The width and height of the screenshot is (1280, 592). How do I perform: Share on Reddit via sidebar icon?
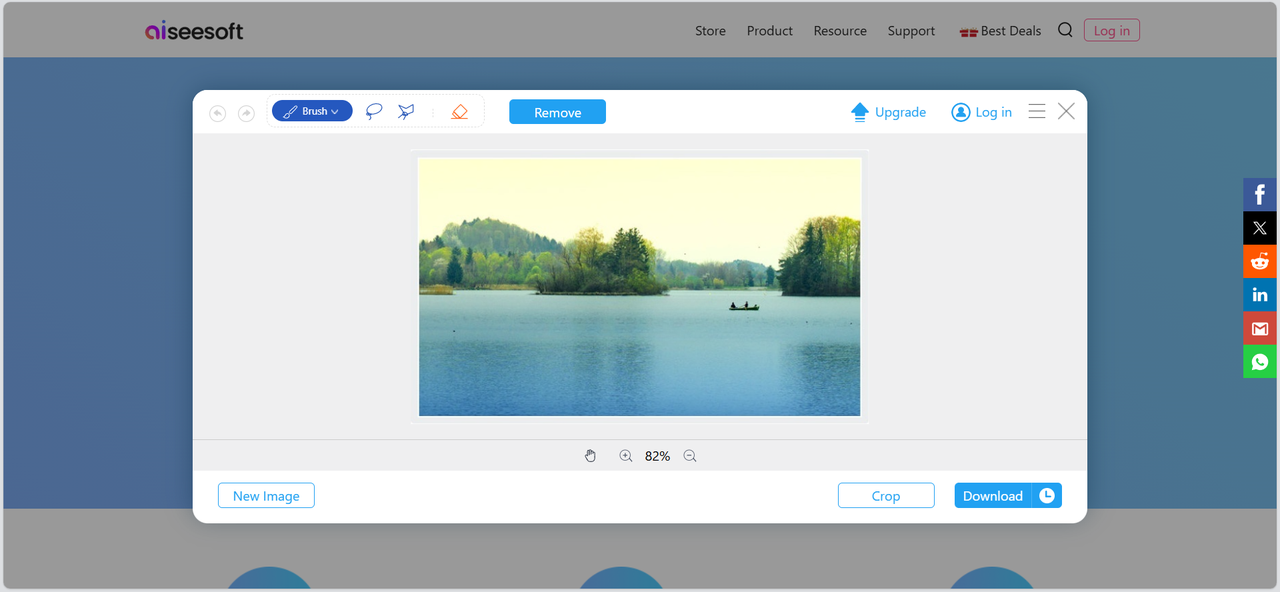click(1260, 261)
